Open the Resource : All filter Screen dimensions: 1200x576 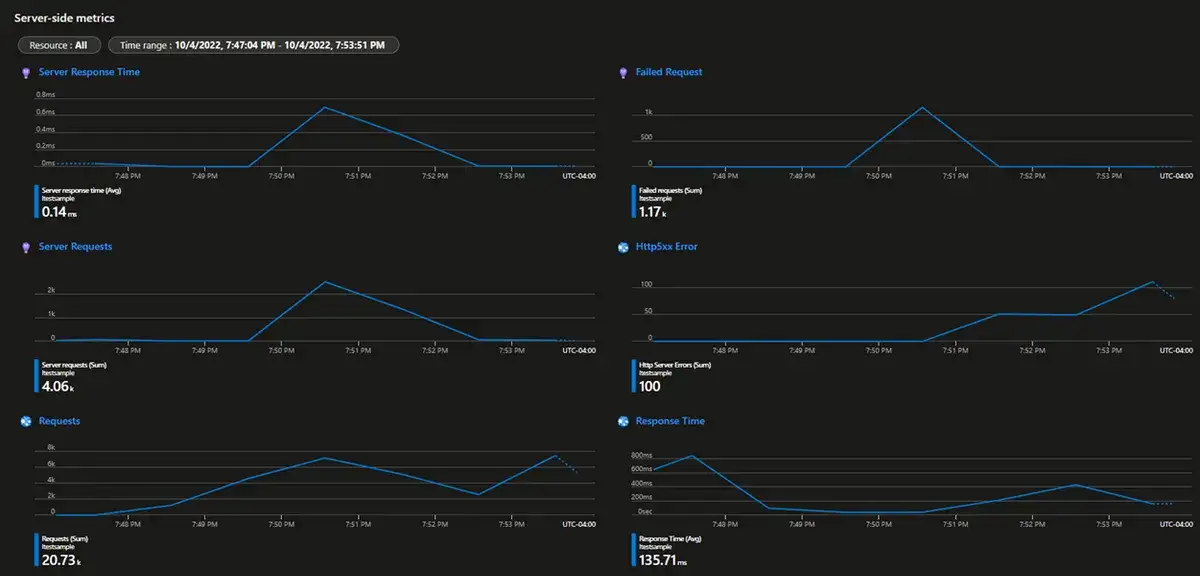point(58,44)
